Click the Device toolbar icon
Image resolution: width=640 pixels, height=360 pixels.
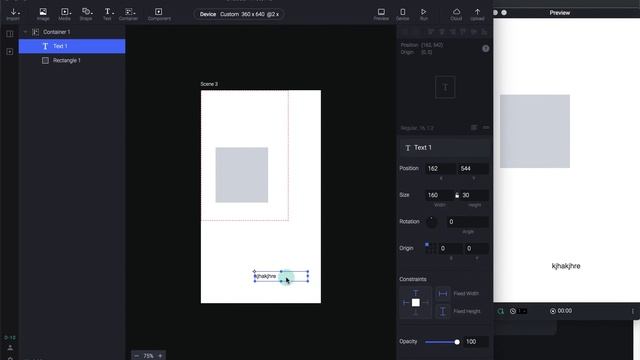pos(402,14)
